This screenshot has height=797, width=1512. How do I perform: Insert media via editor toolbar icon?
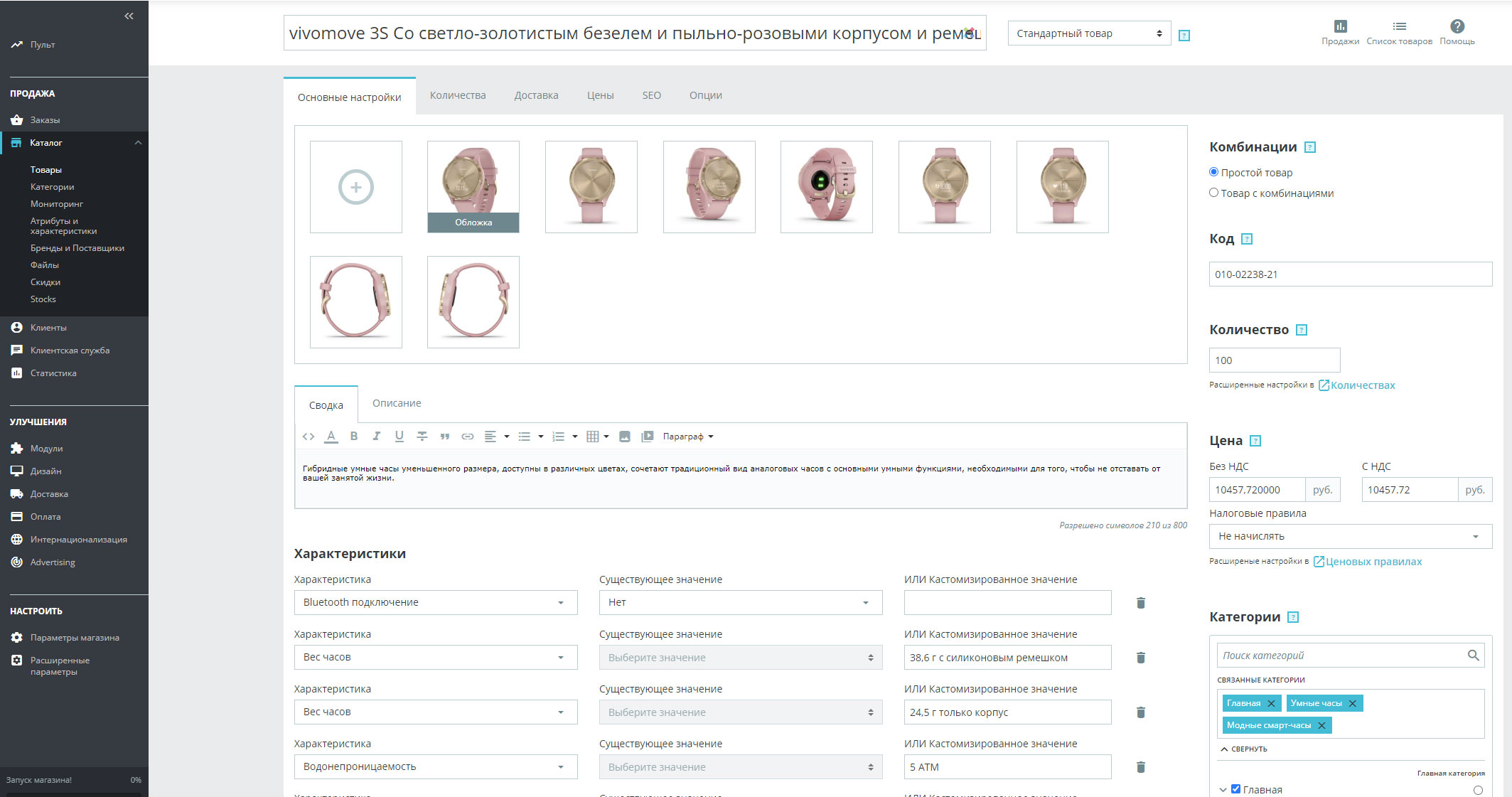coord(648,437)
